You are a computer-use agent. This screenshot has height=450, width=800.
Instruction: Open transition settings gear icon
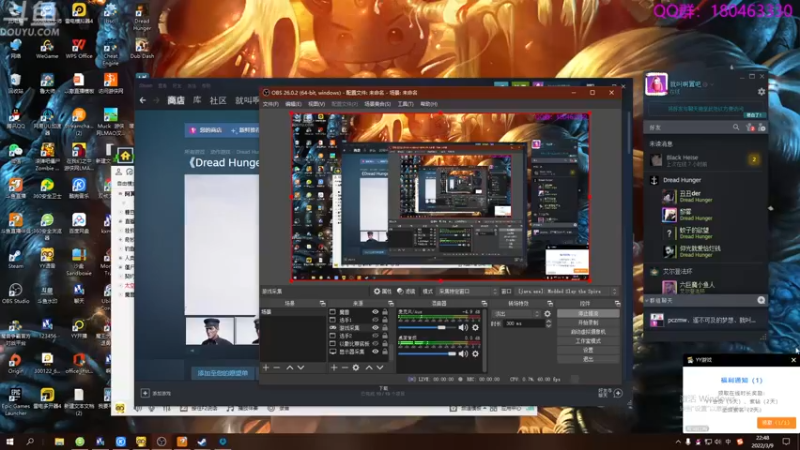547,314
